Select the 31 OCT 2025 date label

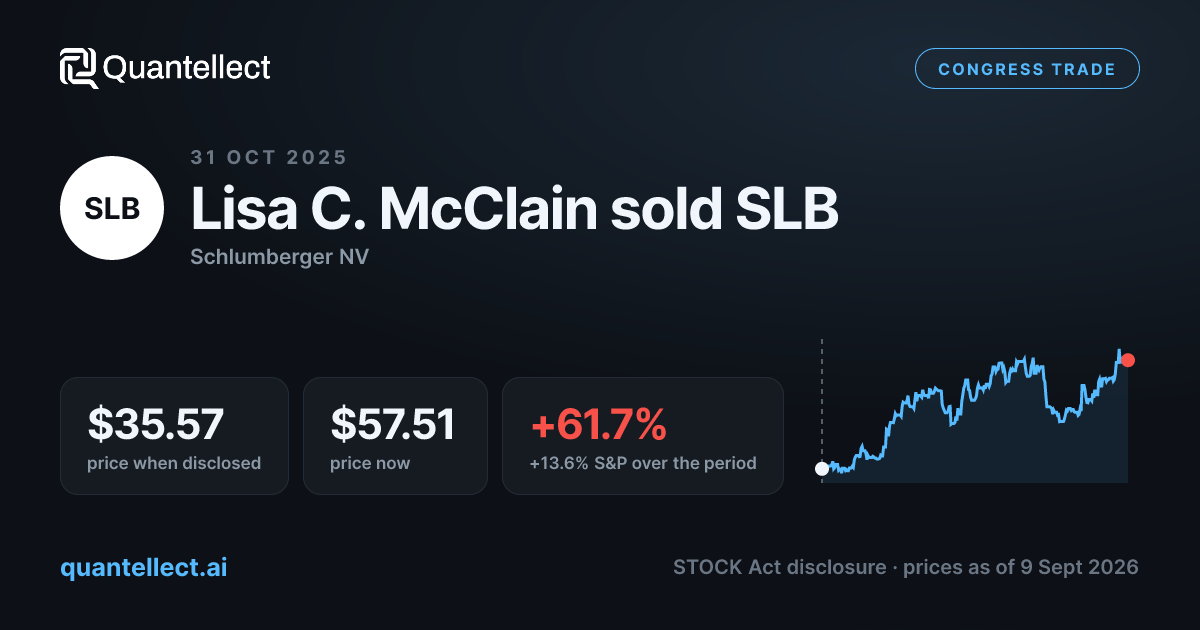tap(269, 157)
